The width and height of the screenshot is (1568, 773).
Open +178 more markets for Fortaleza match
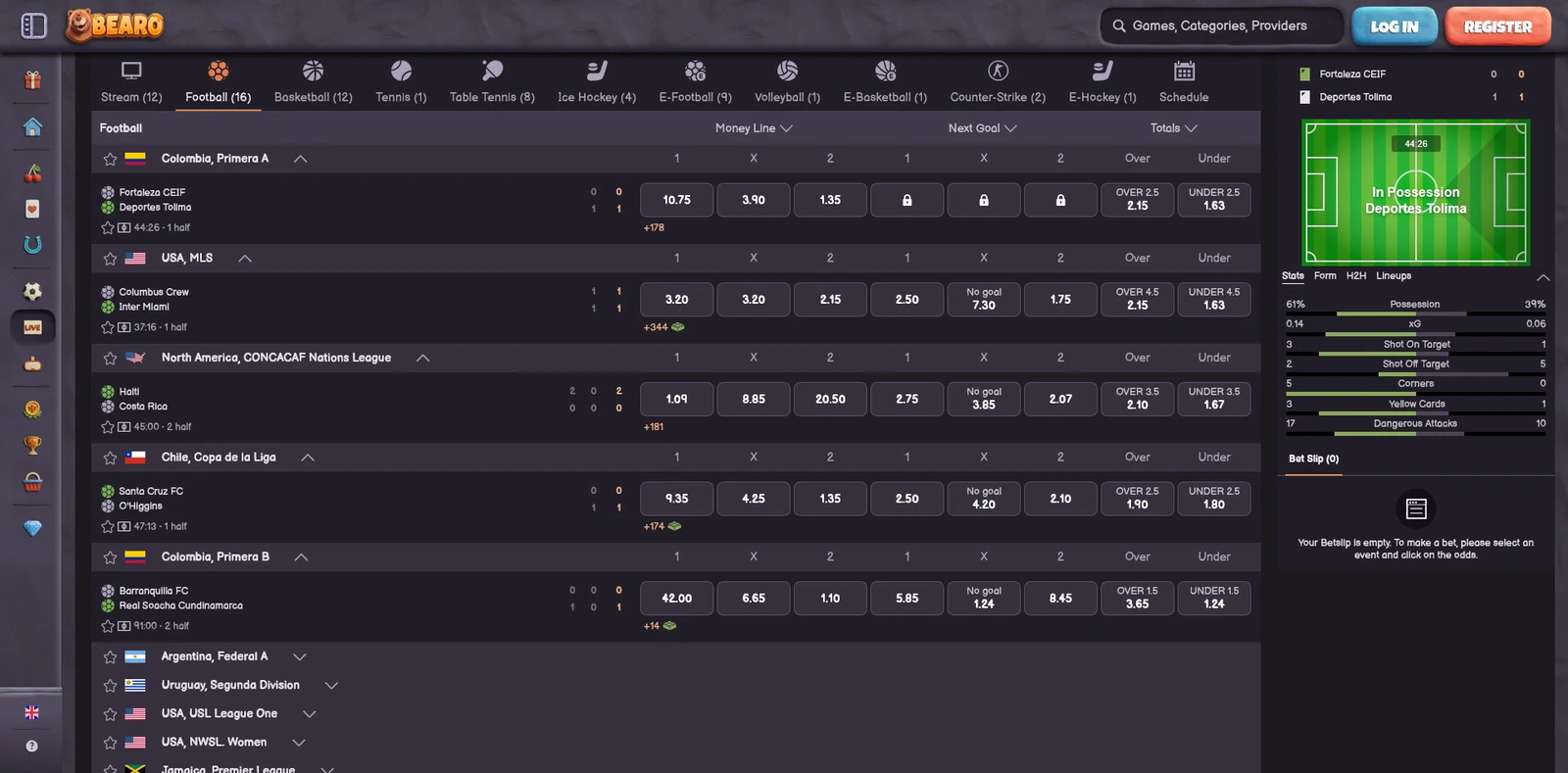[x=654, y=227]
